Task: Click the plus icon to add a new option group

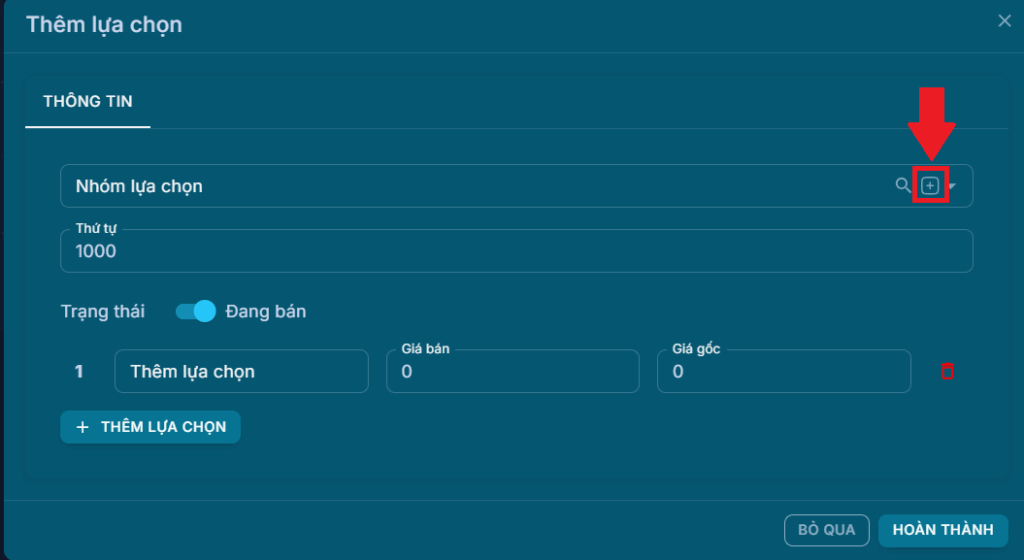Action: (930, 186)
